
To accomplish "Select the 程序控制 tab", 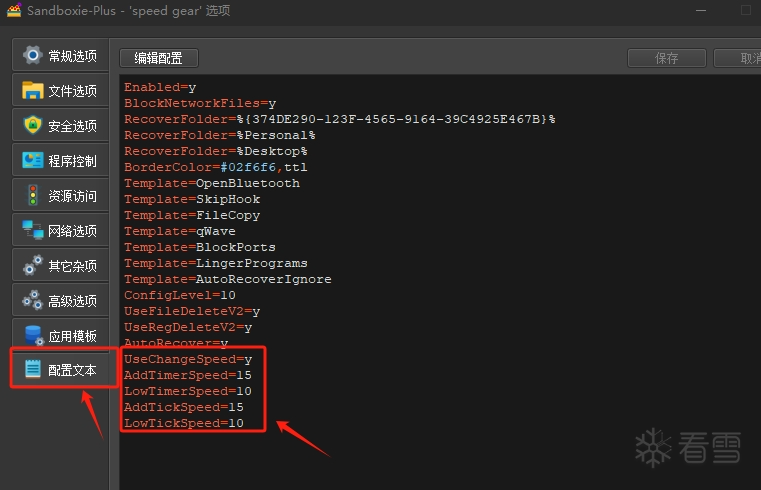I will click(60, 161).
